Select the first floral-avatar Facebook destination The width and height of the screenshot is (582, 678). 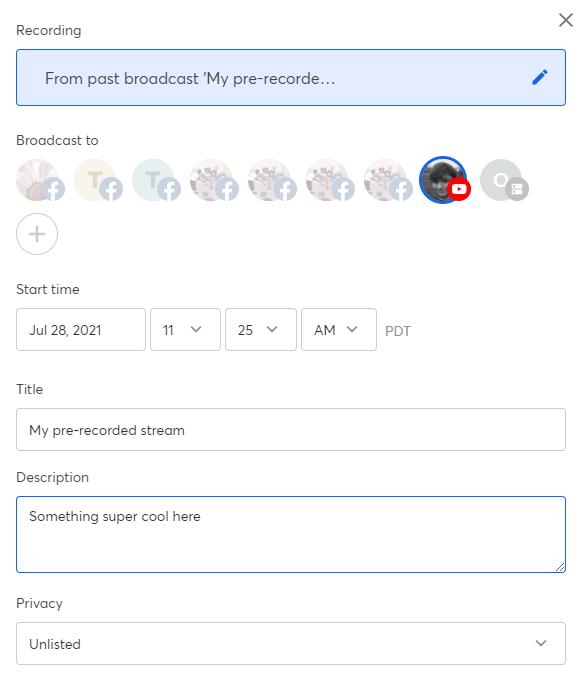pyautogui.click(x=214, y=180)
